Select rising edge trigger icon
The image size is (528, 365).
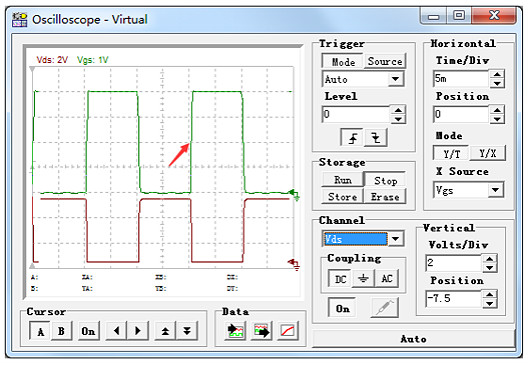click(352, 137)
